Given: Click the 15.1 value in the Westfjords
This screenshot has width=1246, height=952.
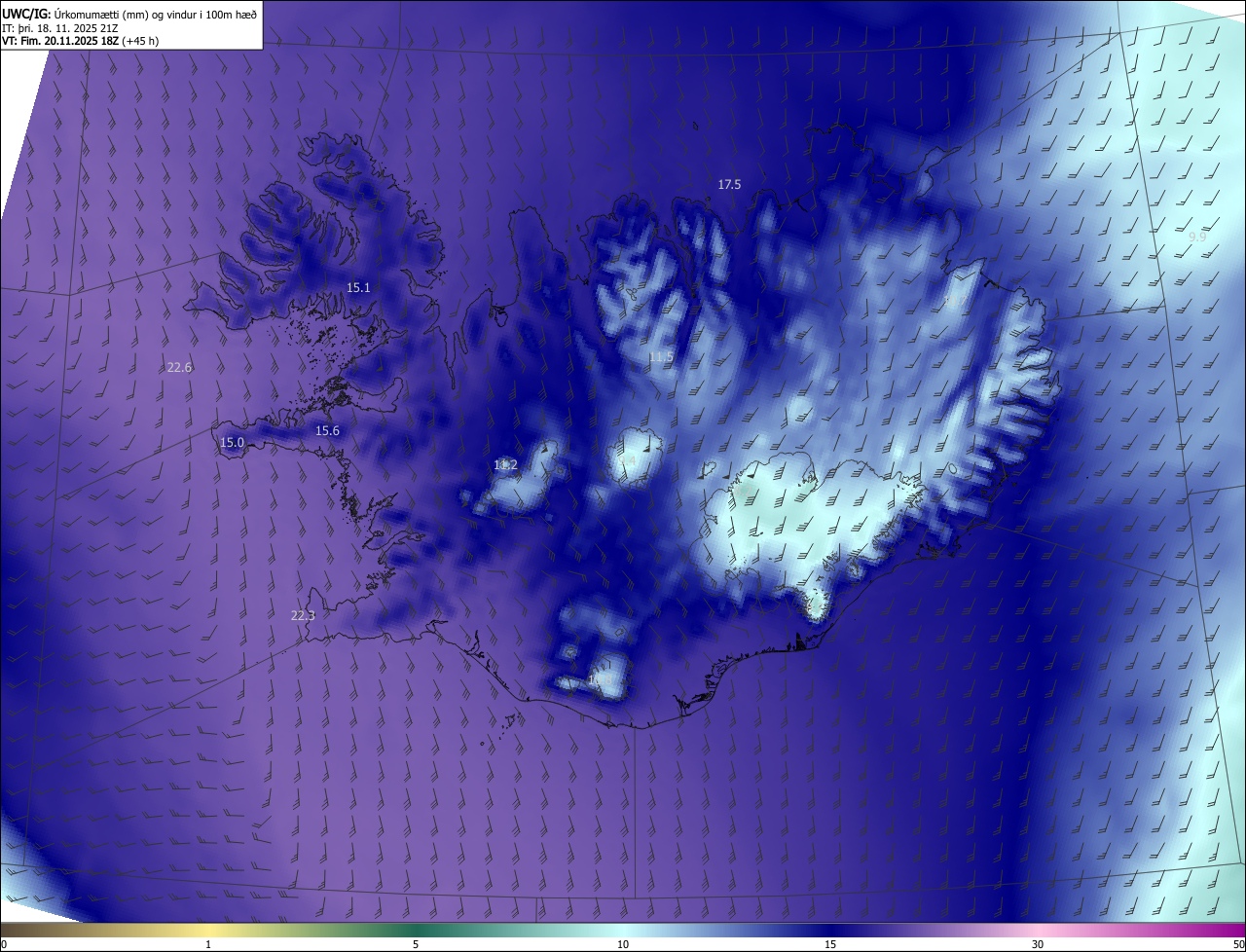Looking at the screenshot, I should click(358, 287).
